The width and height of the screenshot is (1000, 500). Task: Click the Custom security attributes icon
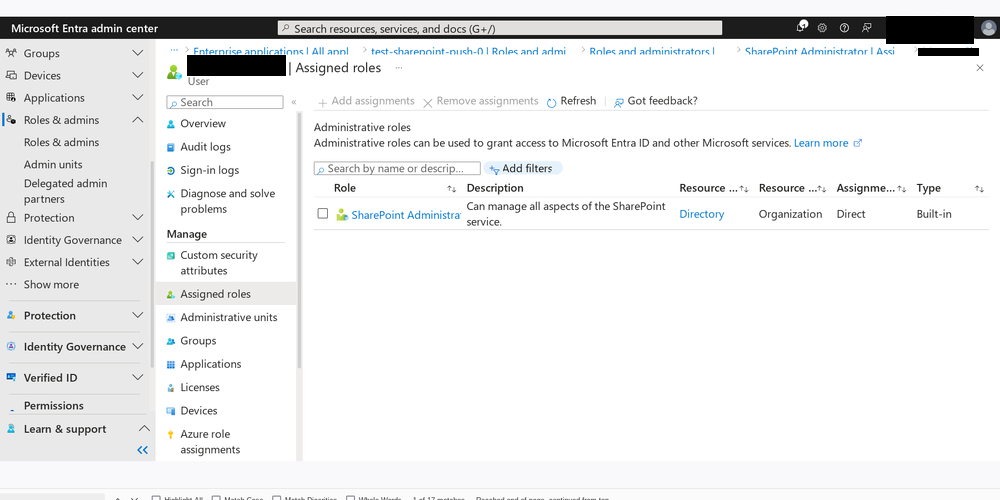[x=170, y=256]
